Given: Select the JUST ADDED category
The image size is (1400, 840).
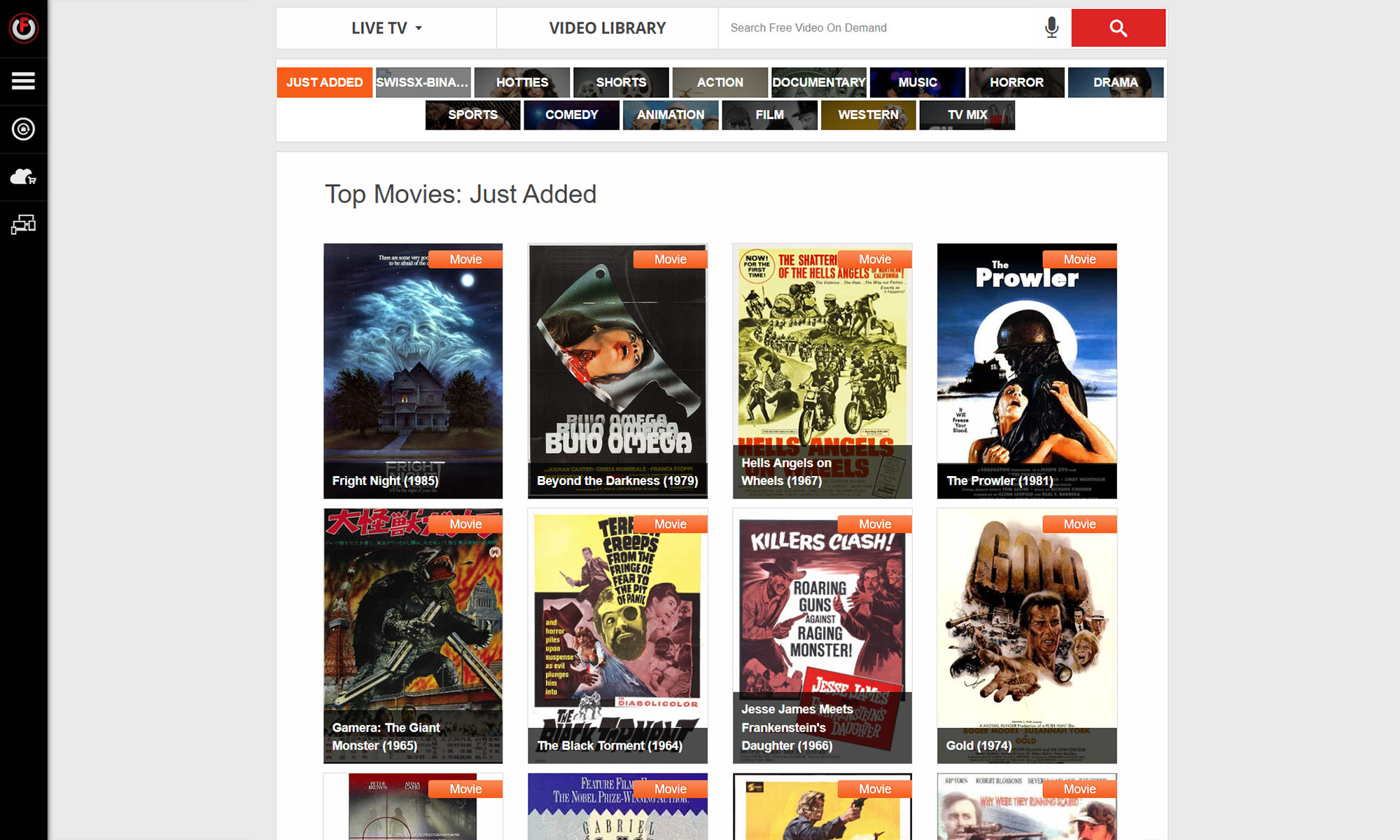Looking at the screenshot, I should click(324, 83).
